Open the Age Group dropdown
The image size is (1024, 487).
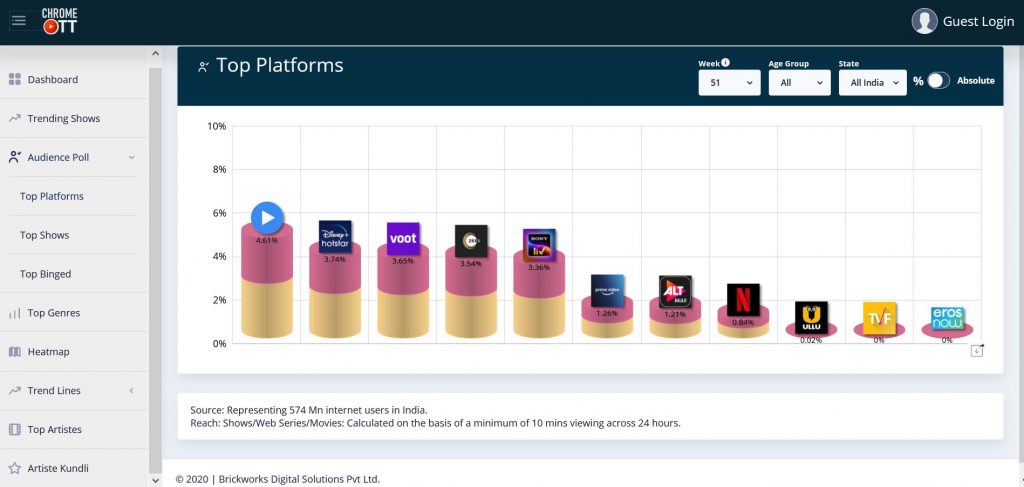(x=799, y=83)
